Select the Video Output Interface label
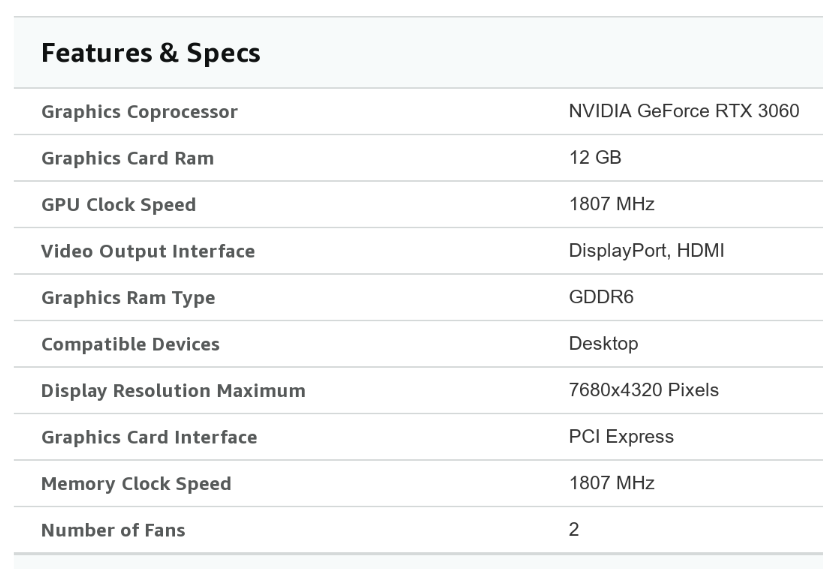 click(x=148, y=251)
